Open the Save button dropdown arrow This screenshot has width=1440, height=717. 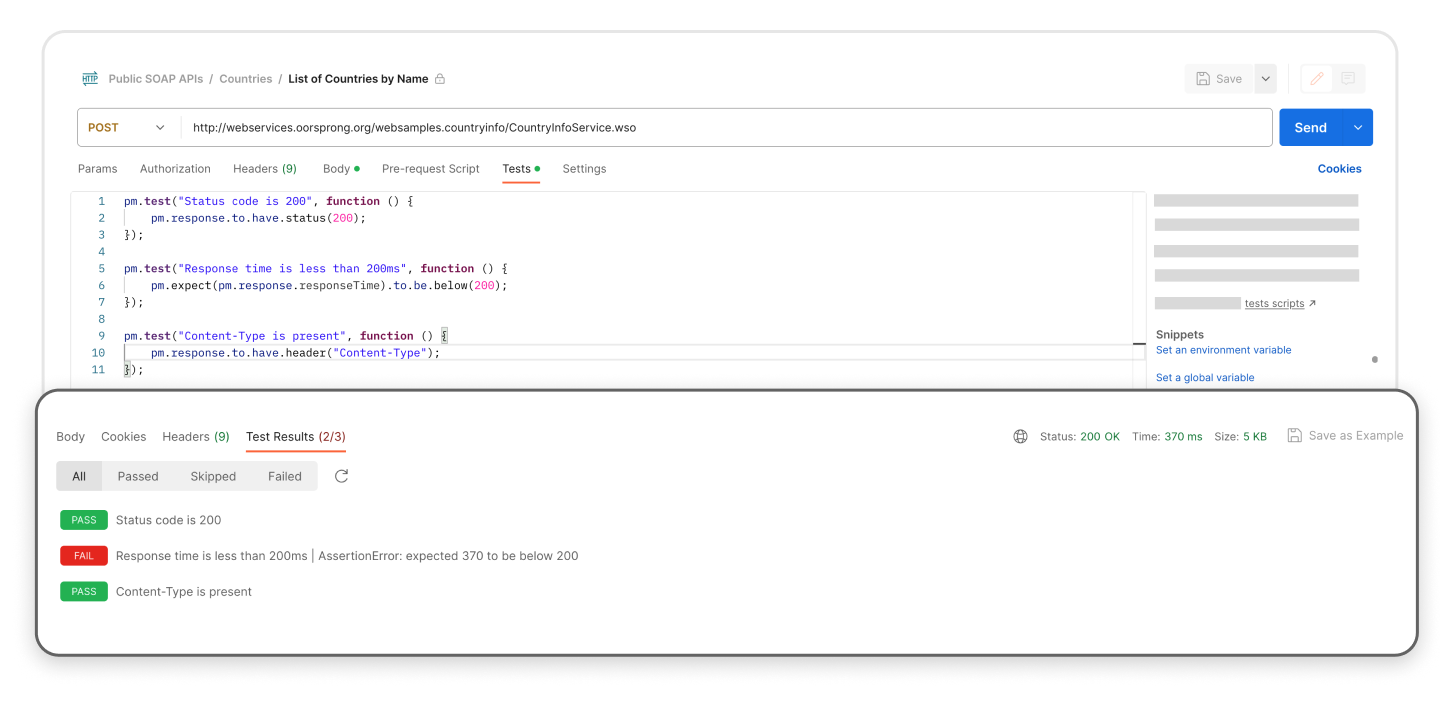1265,78
